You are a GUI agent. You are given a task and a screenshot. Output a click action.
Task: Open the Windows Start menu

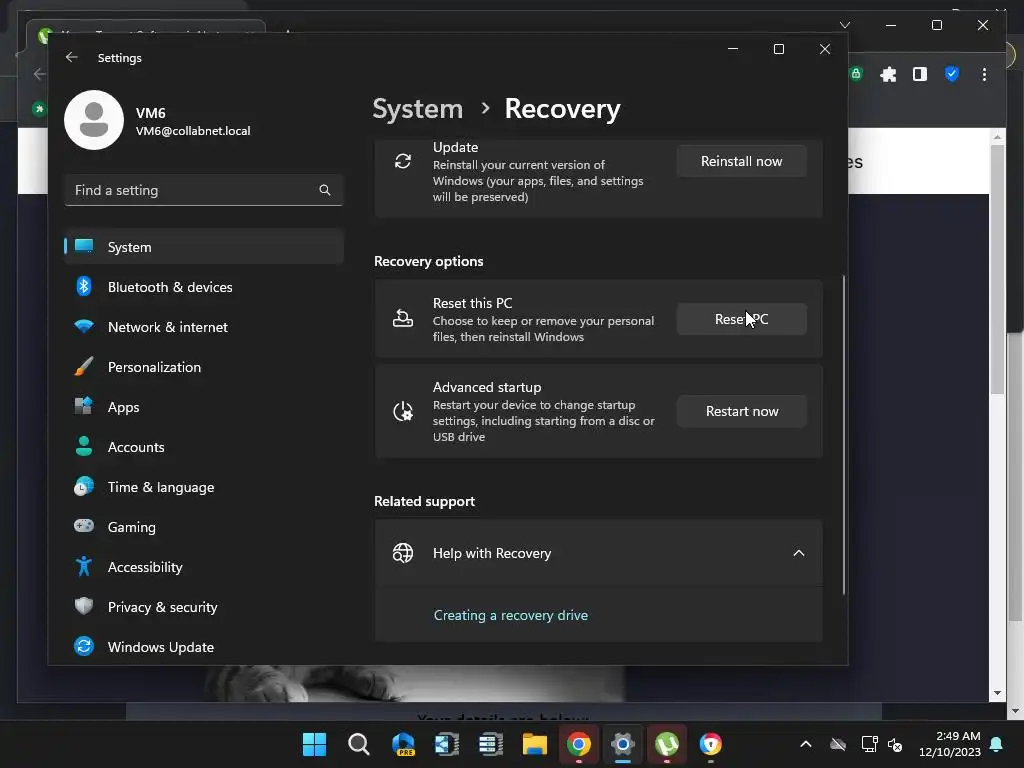[315, 744]
